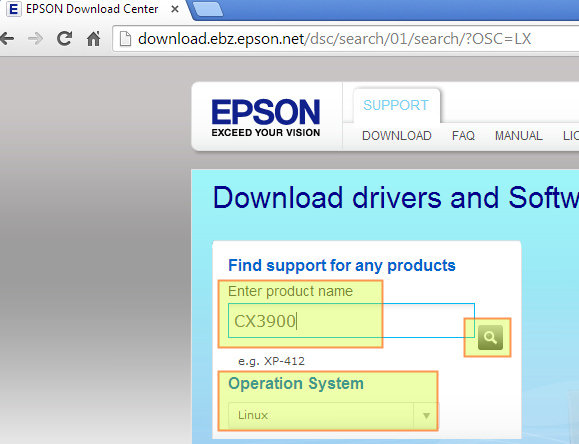Open the DOWNLOAD menu item
Image resolution: width=579 pixels, height=444 pixels.
pyautogui.click(x=397, y=136)
